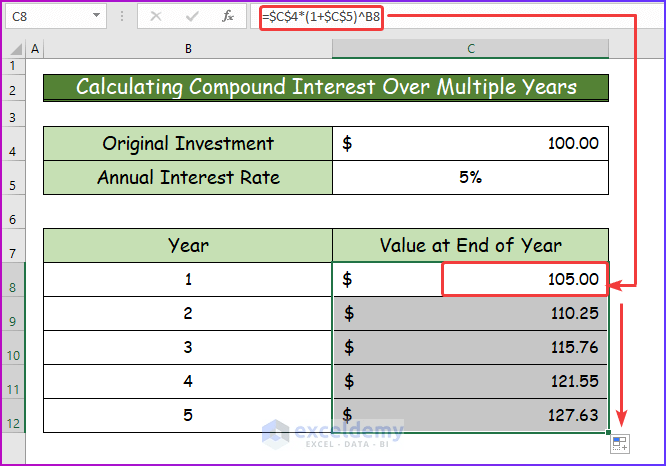666x466 pixels.
Task: Select the cell showing 115.76
Action: coord(471,347)
